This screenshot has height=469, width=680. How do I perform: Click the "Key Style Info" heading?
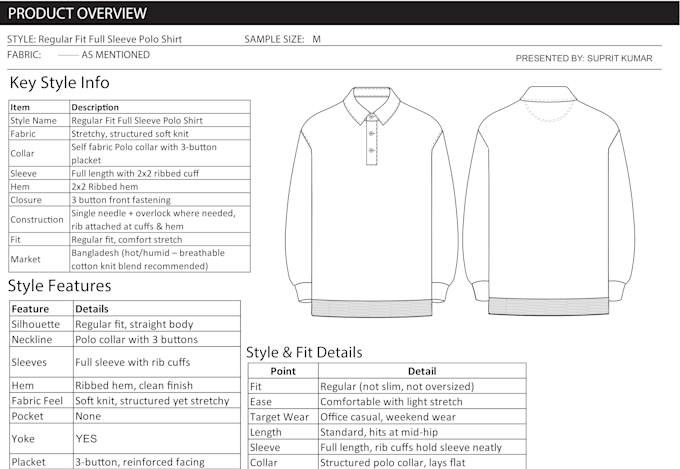coord(59,82)
